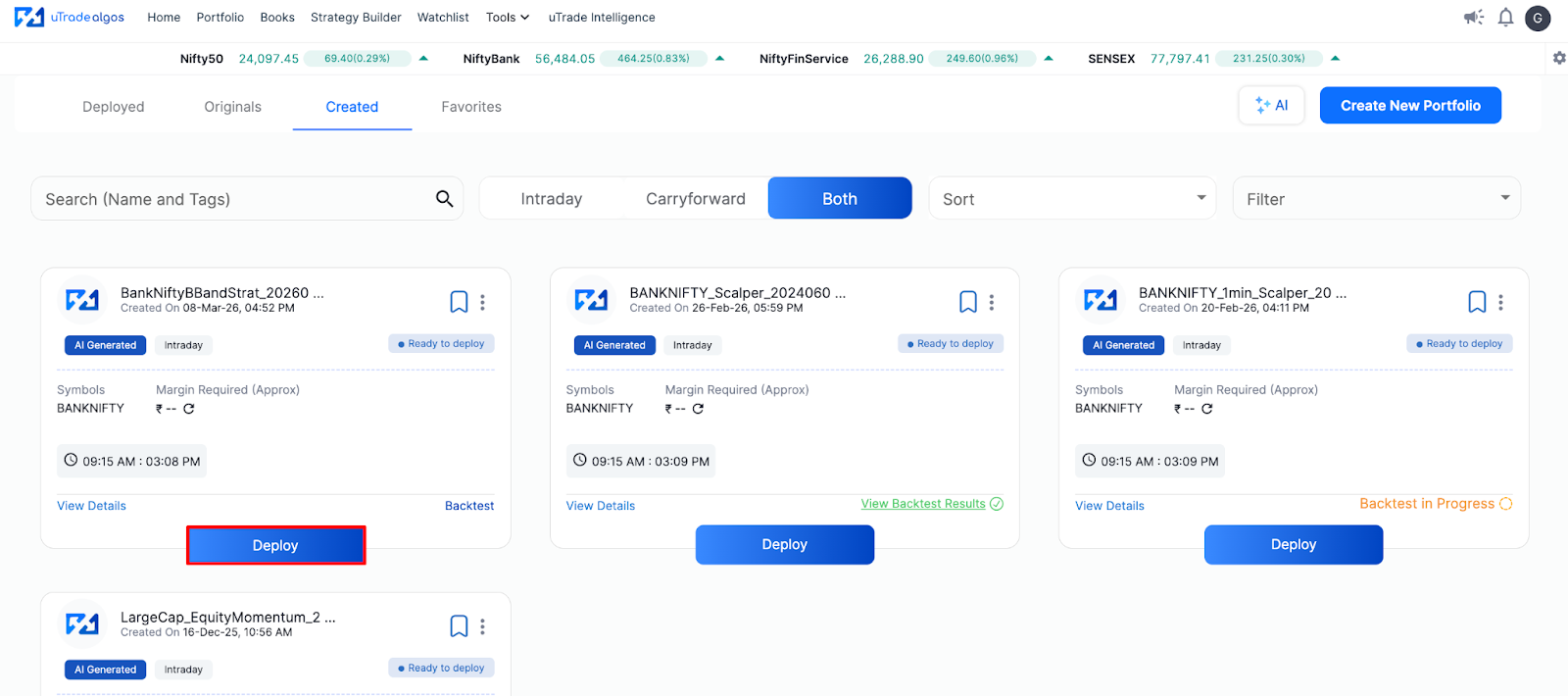Open ticker settings gear icon
The width and height of the screenshot is (1568, 696).
pos(1559,58)
